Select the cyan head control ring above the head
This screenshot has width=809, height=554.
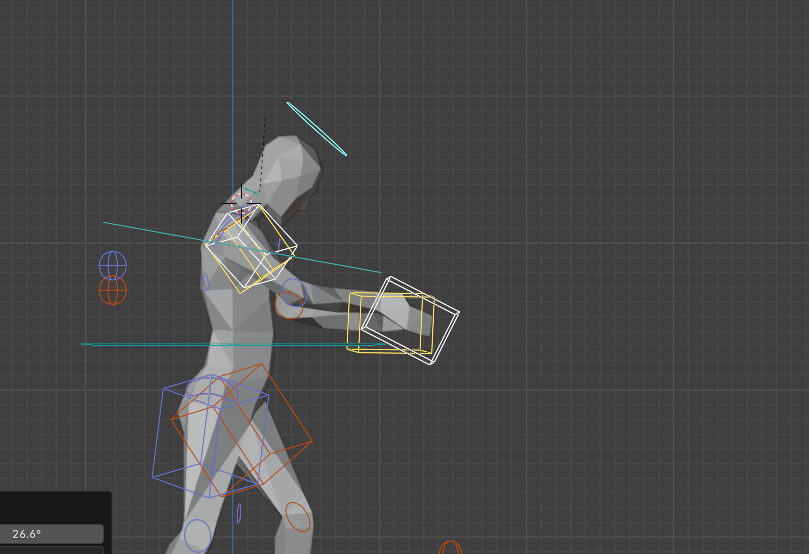pos(316,128)
